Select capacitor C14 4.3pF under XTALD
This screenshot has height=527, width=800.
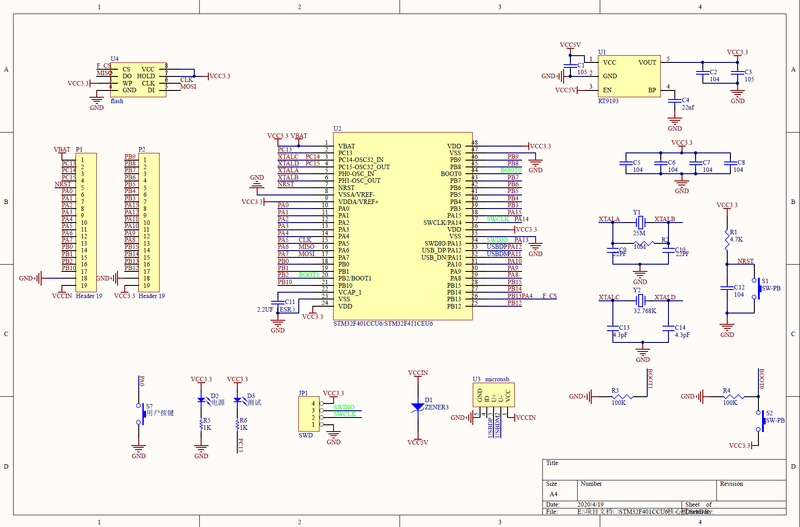pyautogui.click(x=668, y=329)
